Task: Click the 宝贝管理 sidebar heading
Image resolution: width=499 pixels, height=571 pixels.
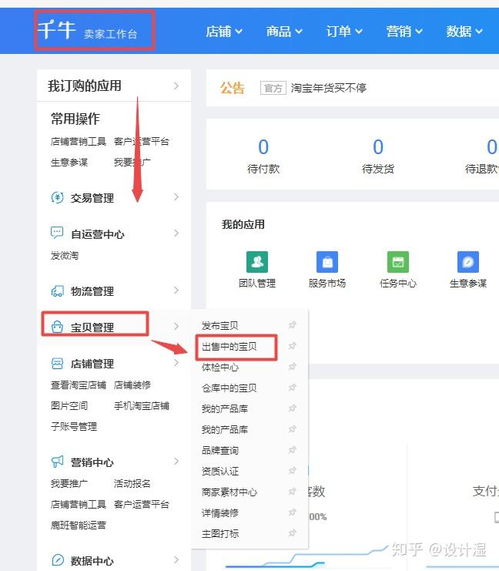Action: click(x=92, y=327)
